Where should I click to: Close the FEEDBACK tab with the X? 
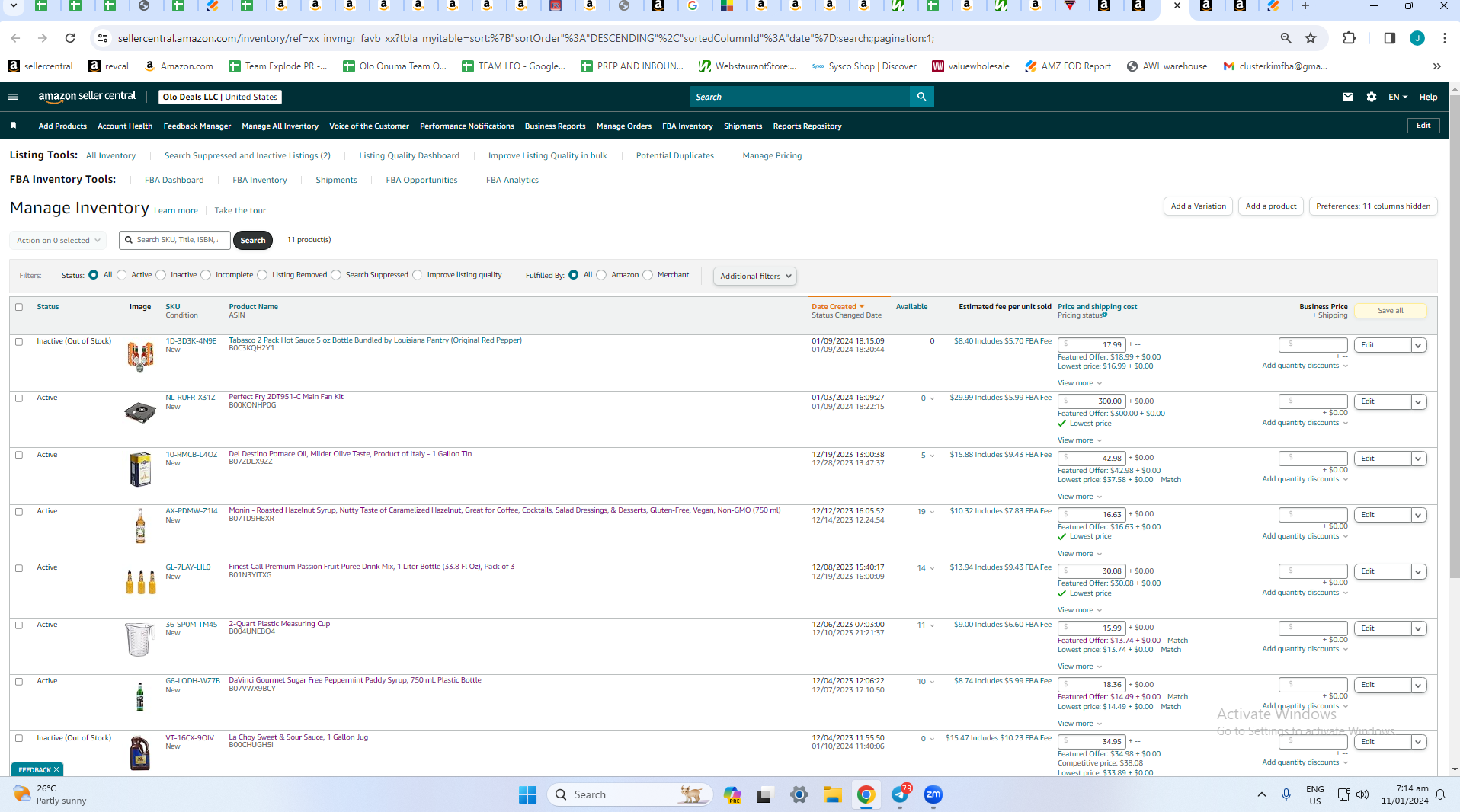point(56,770)
